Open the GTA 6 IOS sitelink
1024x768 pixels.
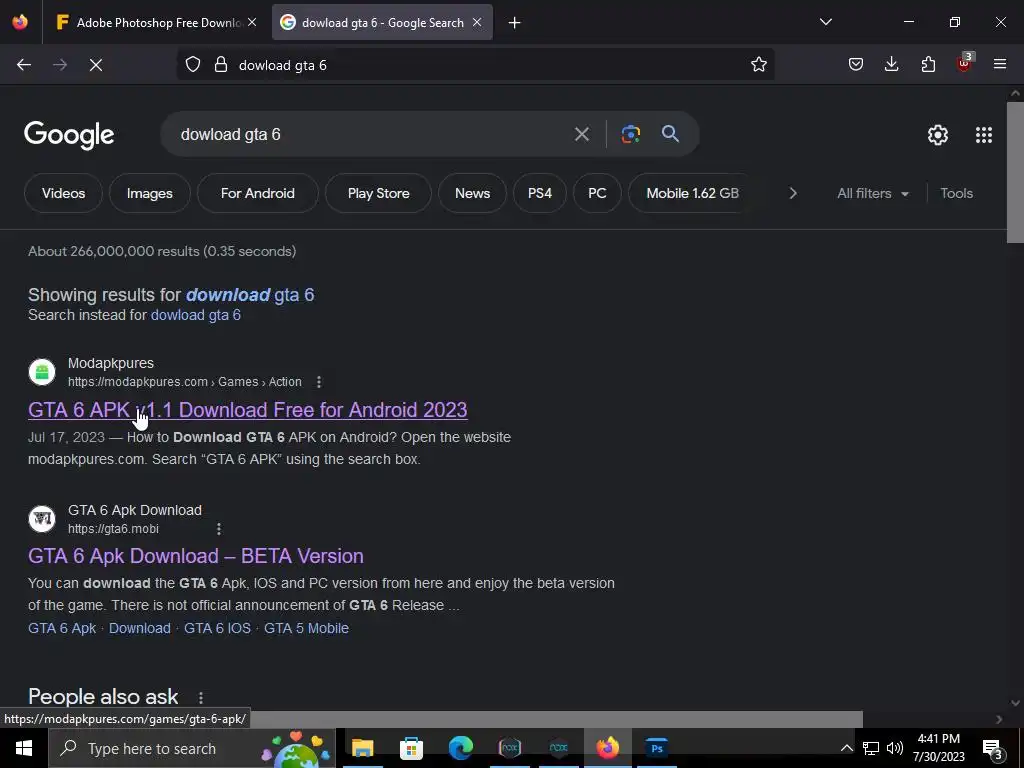[x=217, y=628]
